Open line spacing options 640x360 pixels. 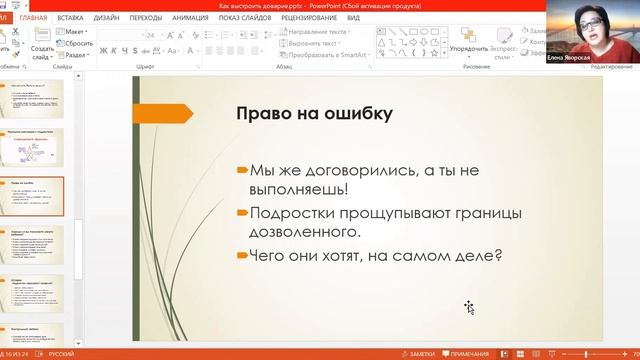point(268,35)
